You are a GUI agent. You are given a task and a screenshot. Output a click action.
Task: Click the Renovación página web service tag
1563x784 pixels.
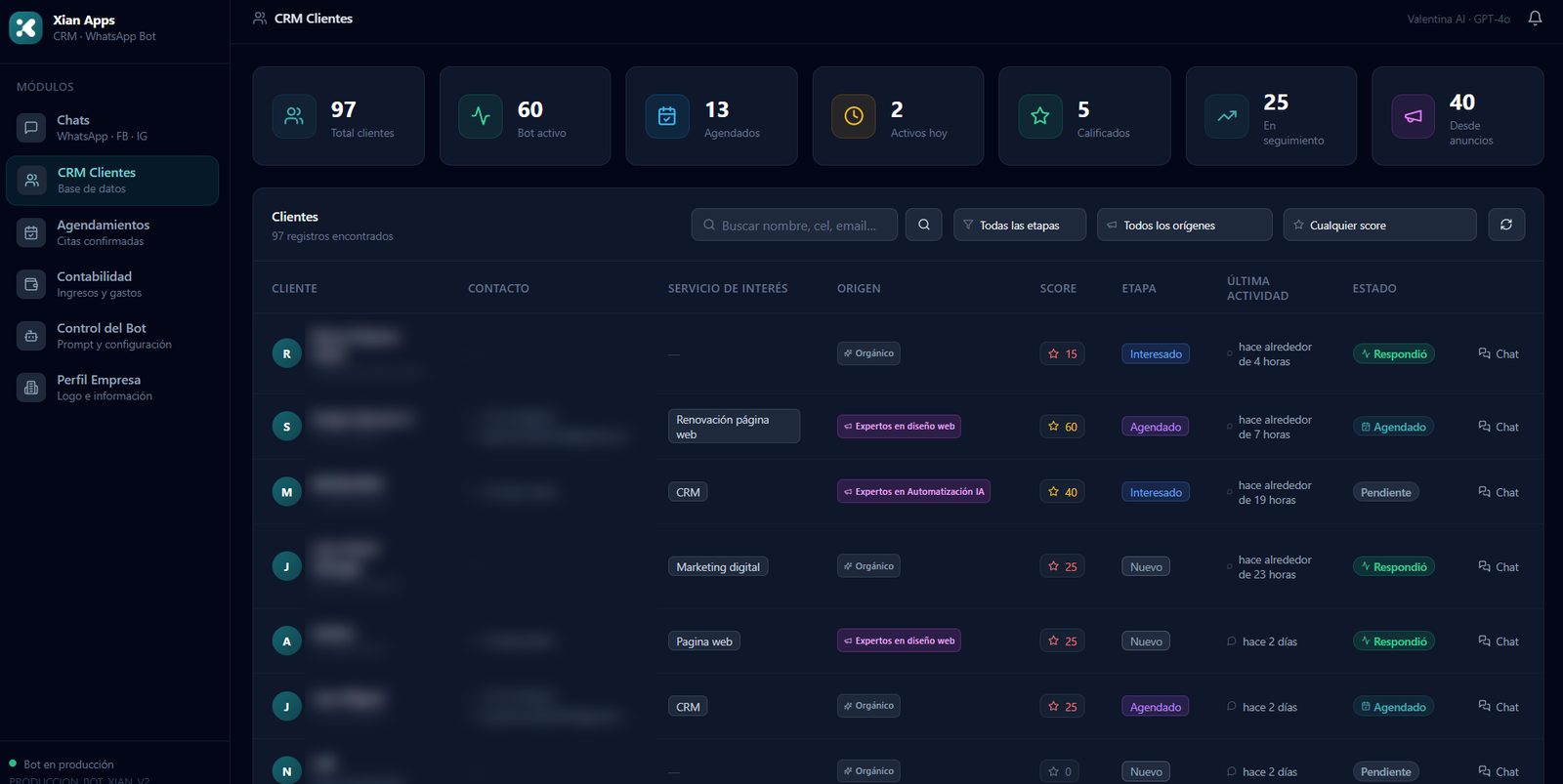point(734,426)
